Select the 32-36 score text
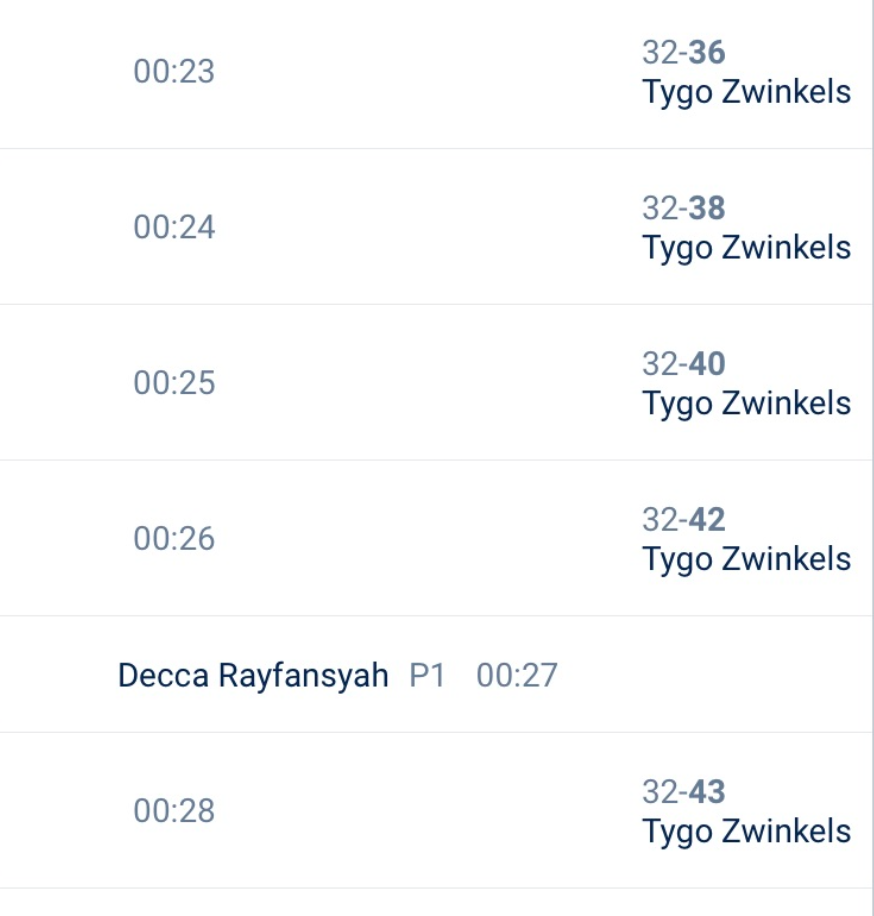Screen dimensions: 874x916 [684, 52]
